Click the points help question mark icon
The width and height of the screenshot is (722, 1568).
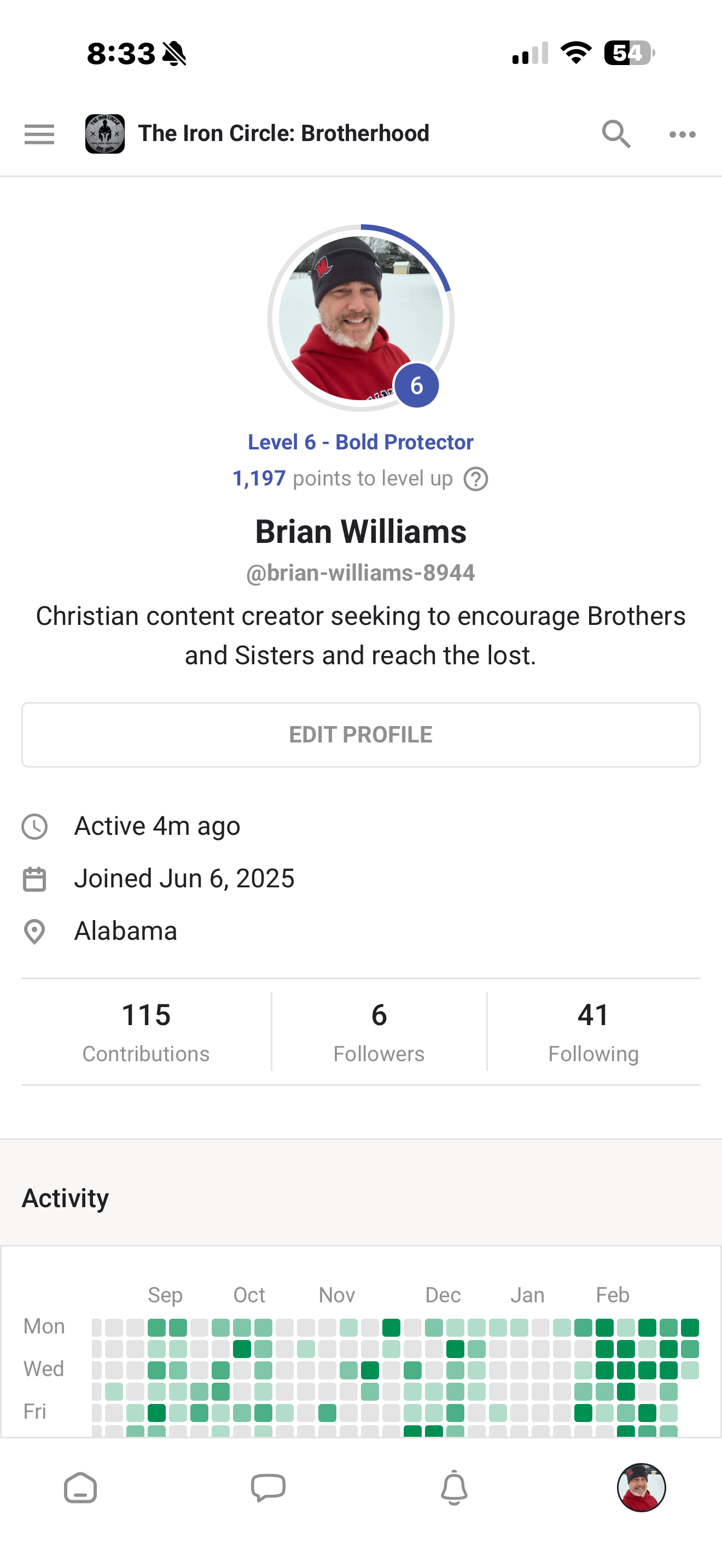coord(475,479)
